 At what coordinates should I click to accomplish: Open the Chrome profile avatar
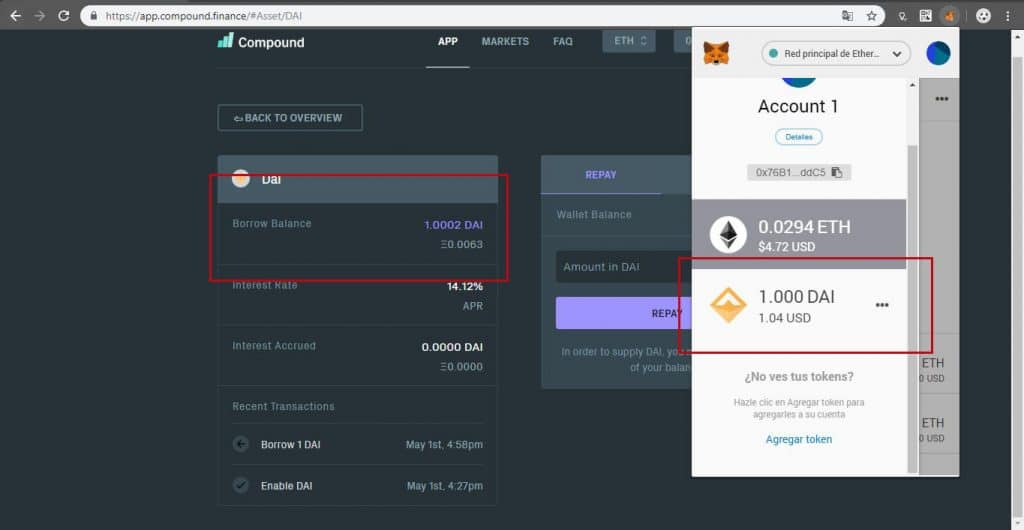click(x=984, y=16)
